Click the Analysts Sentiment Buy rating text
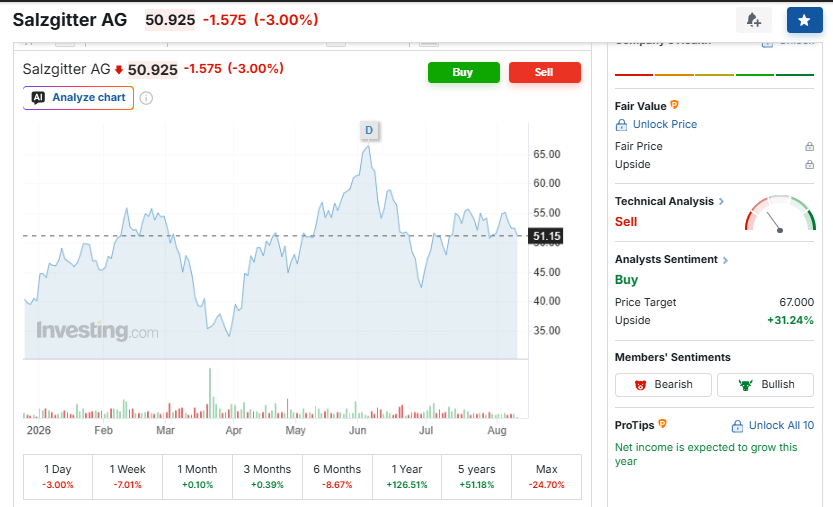The height and width of the screenshot is (507, 833). tap(626, 280)
